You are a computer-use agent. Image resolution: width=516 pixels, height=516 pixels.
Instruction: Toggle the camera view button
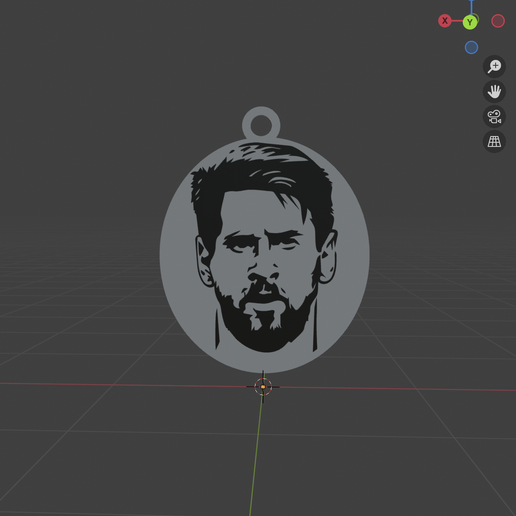494,117
